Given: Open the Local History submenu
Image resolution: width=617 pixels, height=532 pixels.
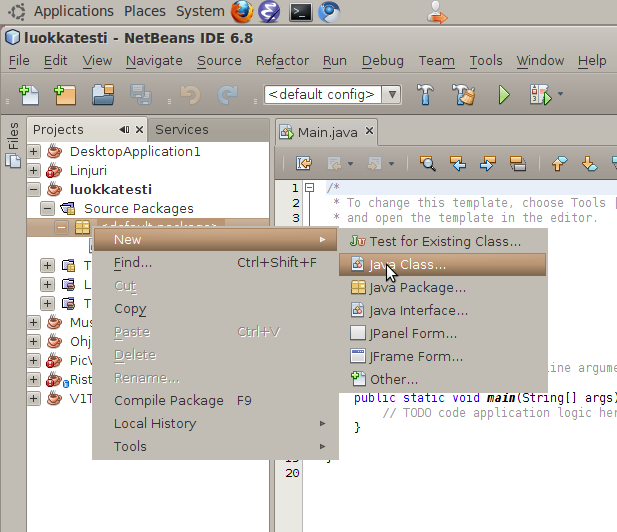Looking at the screenshot, I should (215, 424).
